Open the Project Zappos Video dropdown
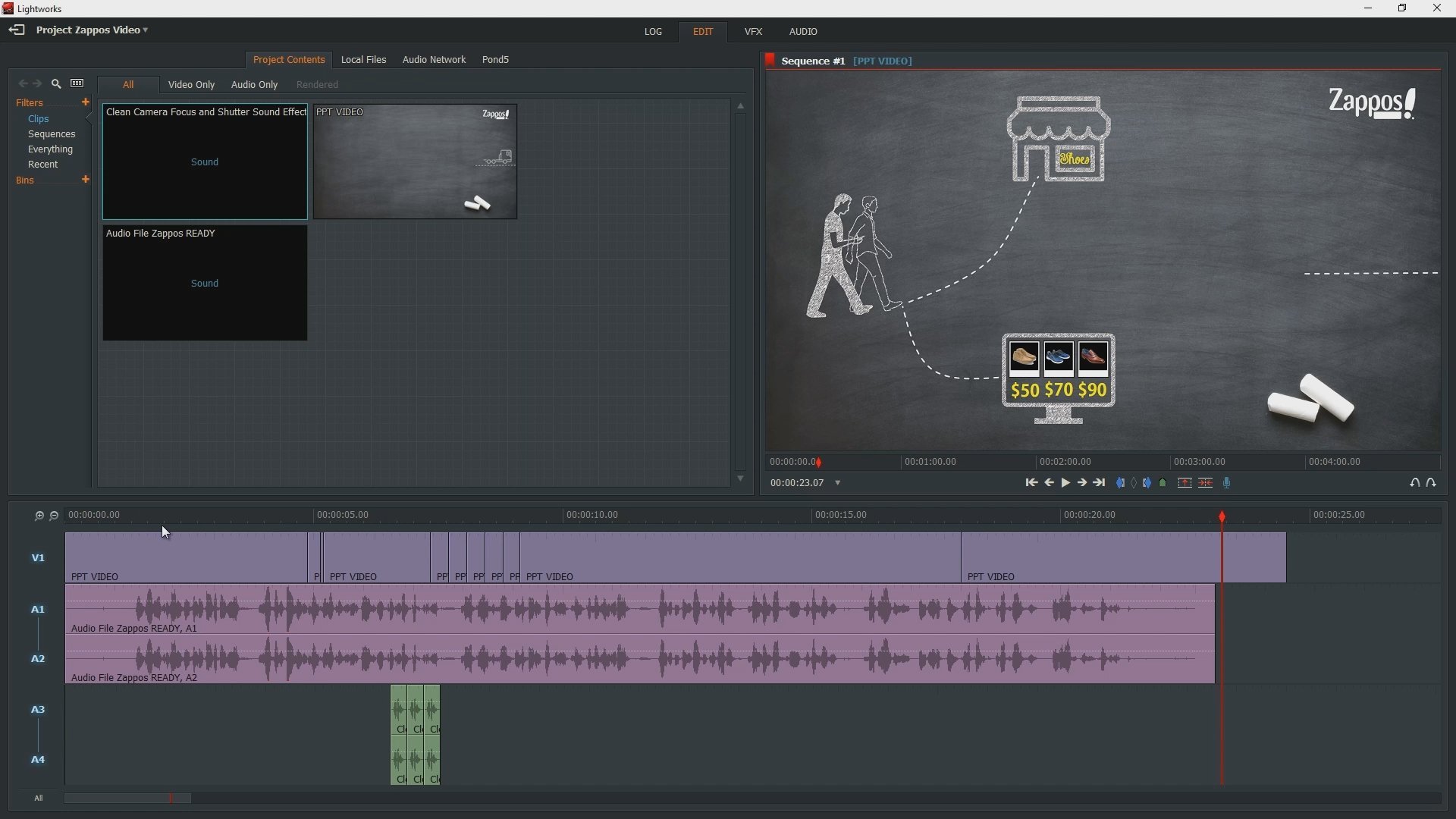Screen dimensions: 1456x819 click(93, 30)
